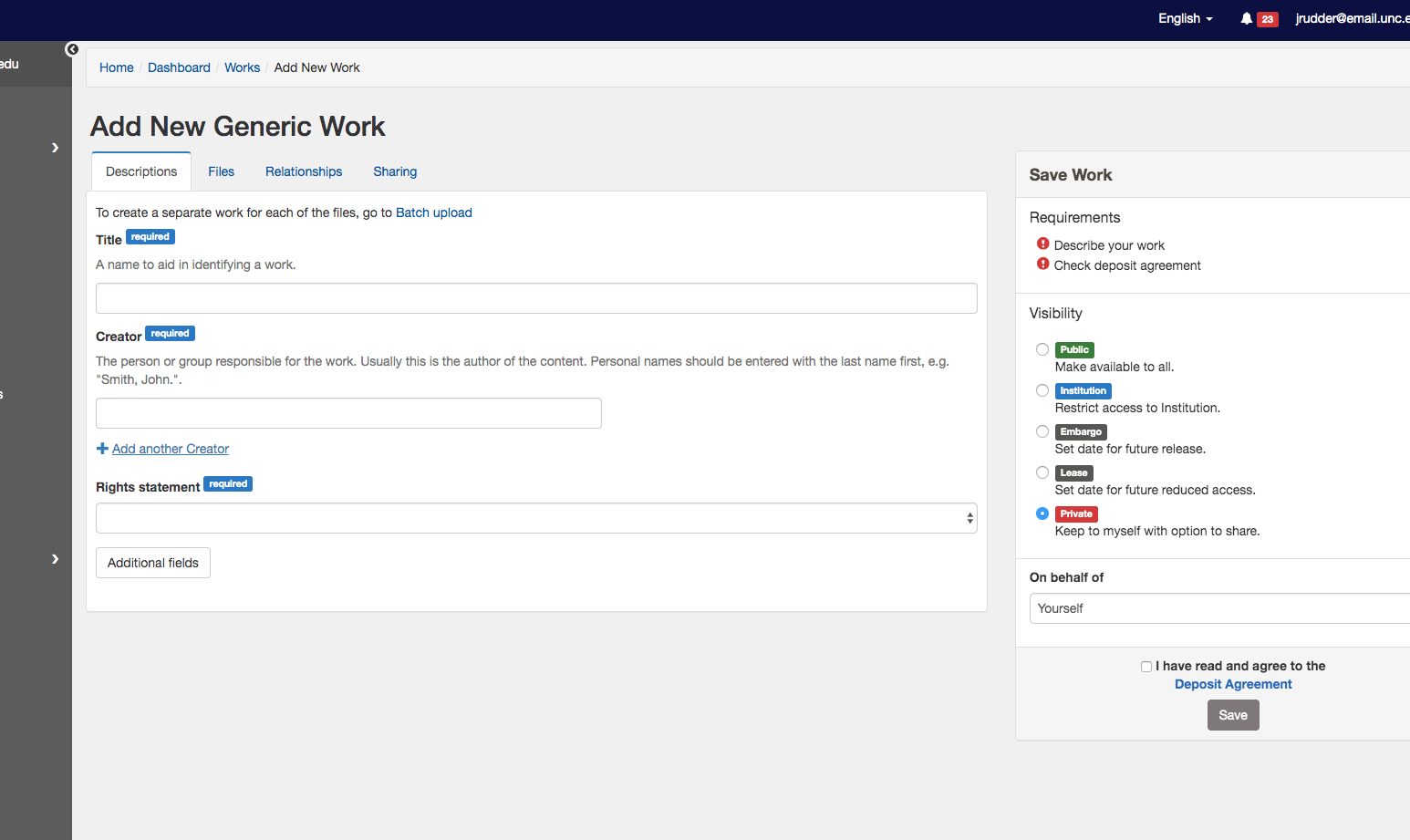Select the Institution visibility option
The image size is (1410, 840).
[x=1042, y=390]
